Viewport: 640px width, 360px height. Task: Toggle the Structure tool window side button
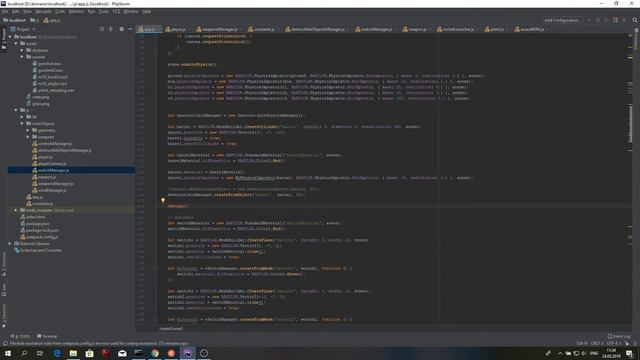click(4, 263)
